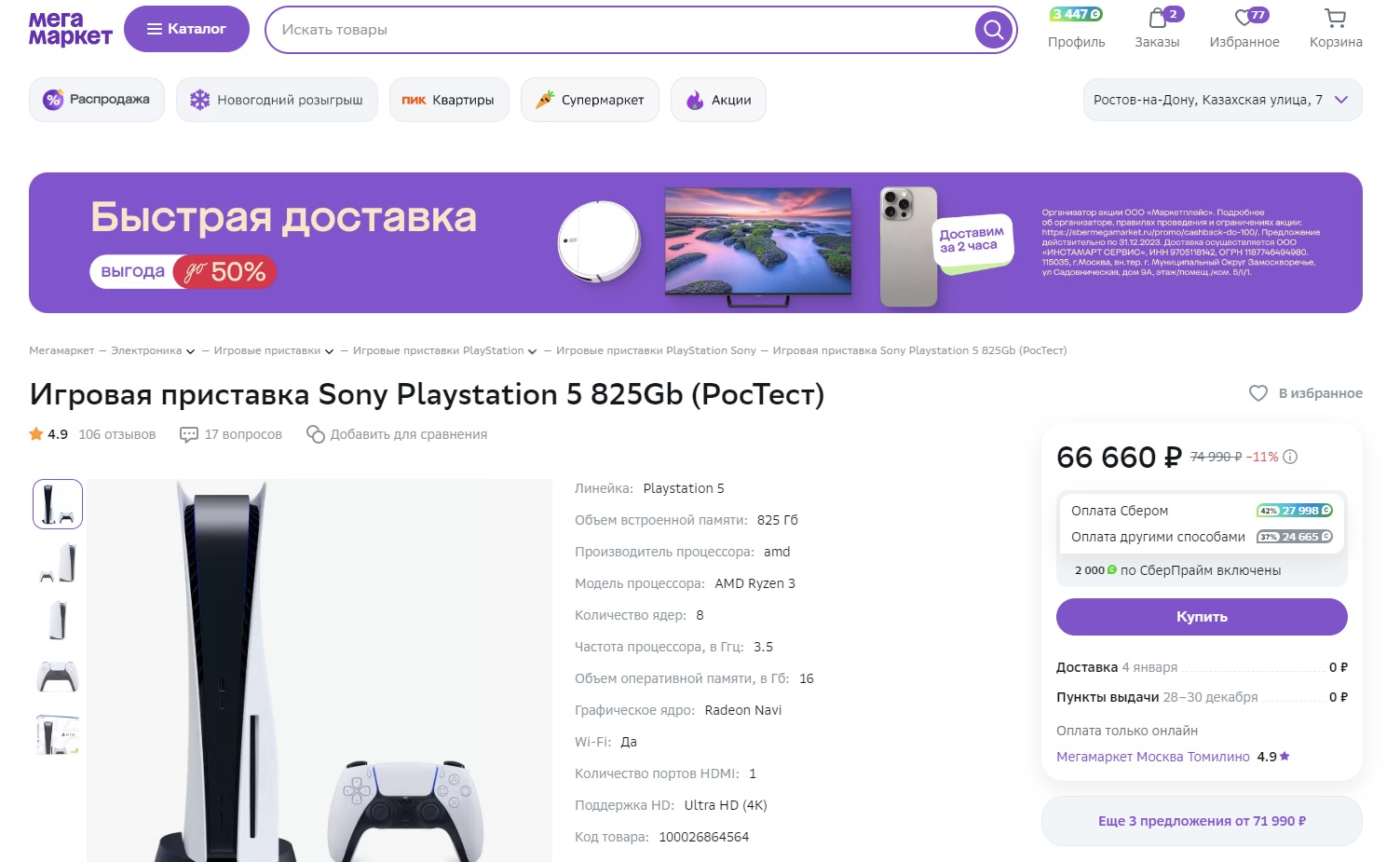Viewport: 1400px width, 862px height.
Task: Go to Мегамаркет logo home
Action: pos(70,29)
